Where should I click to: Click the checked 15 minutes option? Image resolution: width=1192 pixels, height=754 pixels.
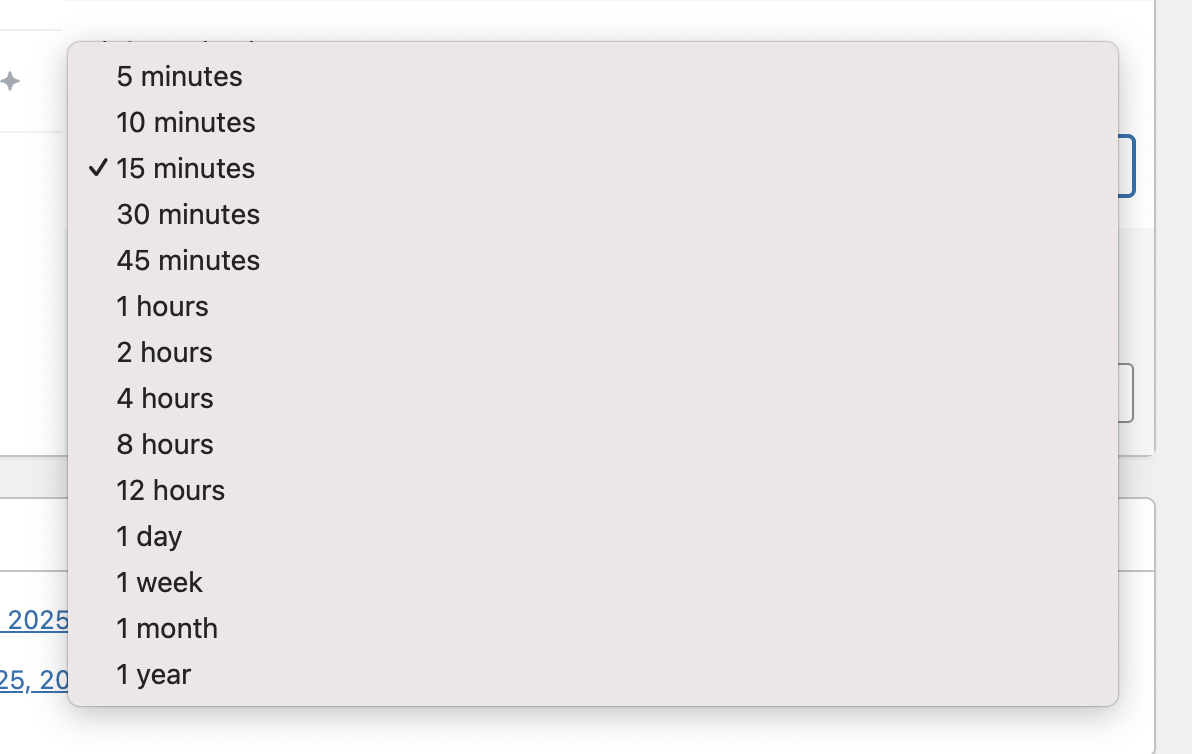185,168
